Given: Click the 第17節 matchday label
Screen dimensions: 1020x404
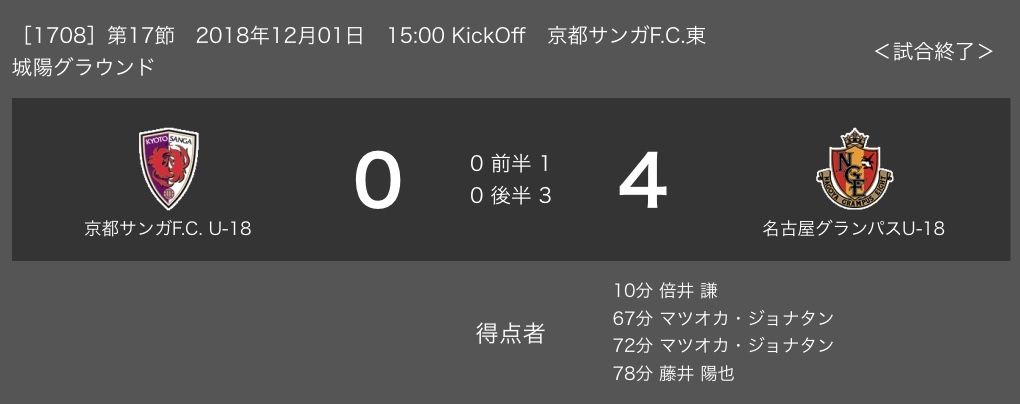Looking at the screenshot, I should (139, 36).
